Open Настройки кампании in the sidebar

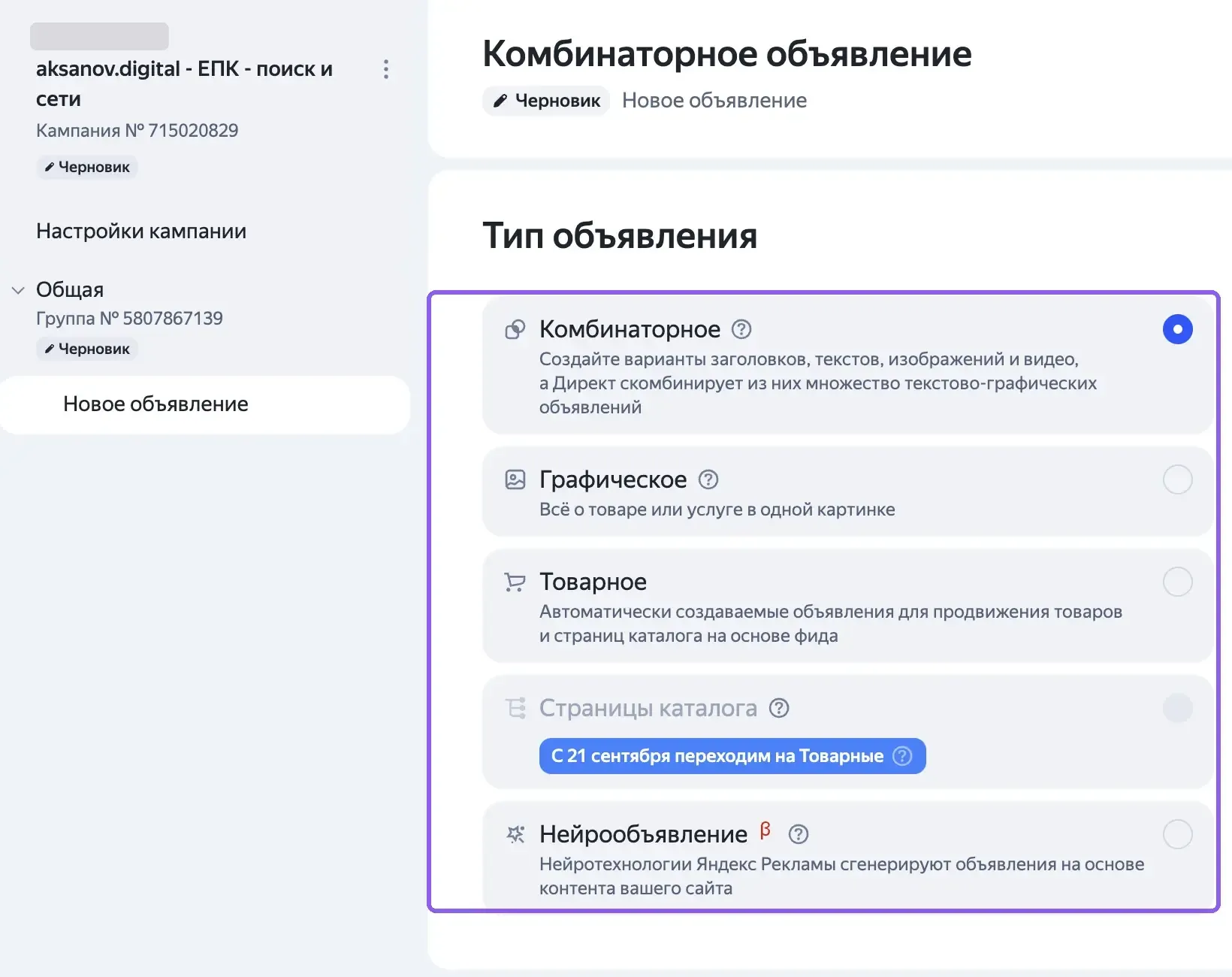(141, 231)
